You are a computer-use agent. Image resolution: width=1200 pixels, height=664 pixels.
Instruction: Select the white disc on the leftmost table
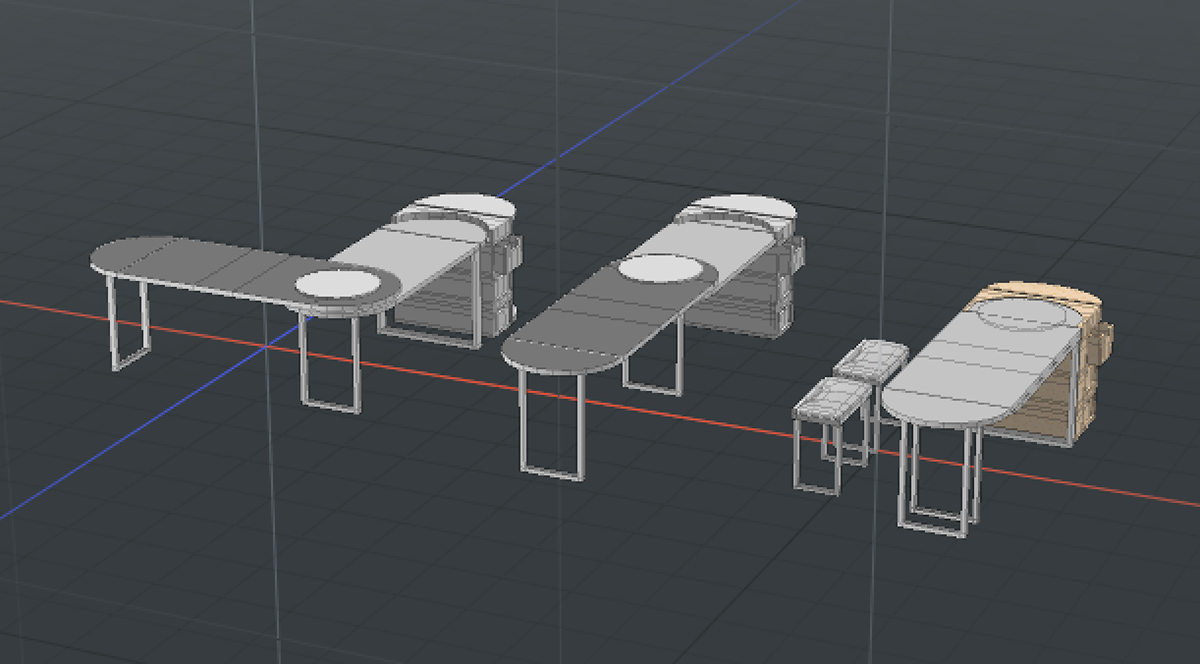338,285
